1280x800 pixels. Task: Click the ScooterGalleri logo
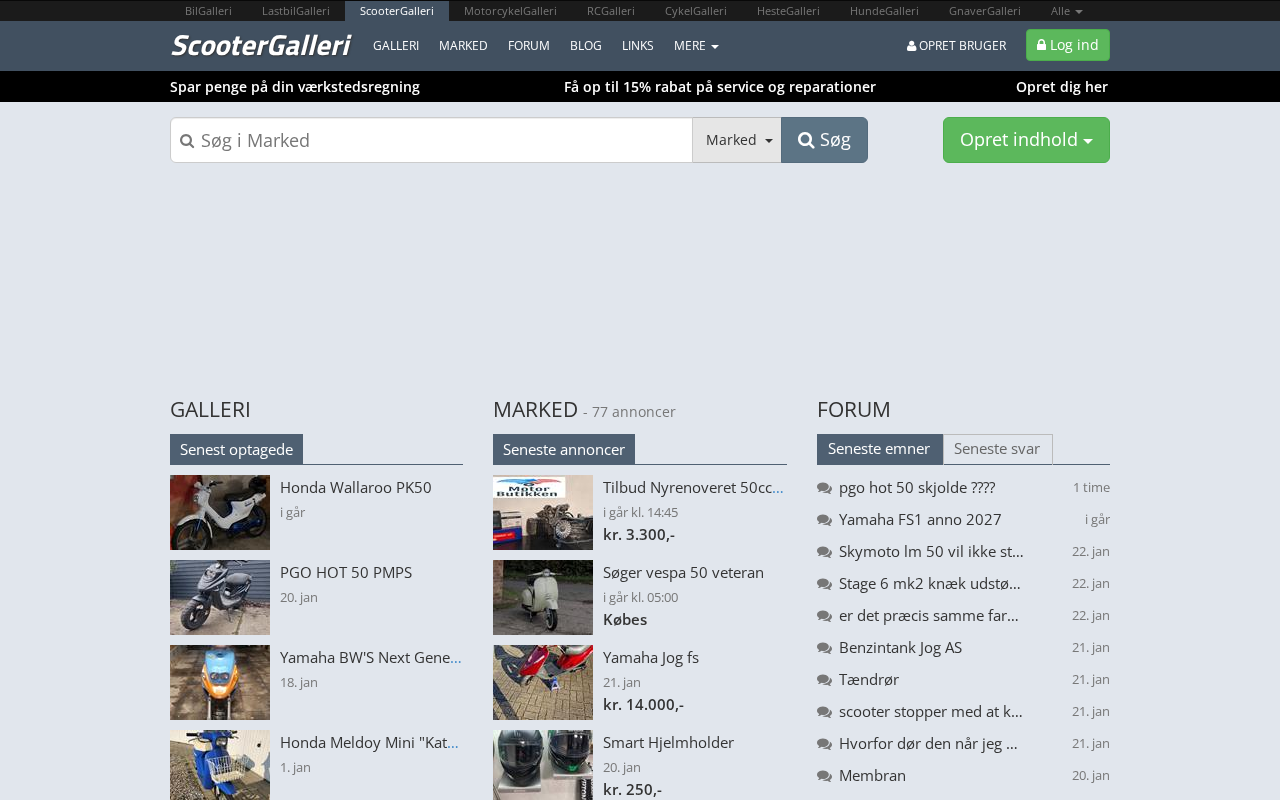(x=260, y=46)
